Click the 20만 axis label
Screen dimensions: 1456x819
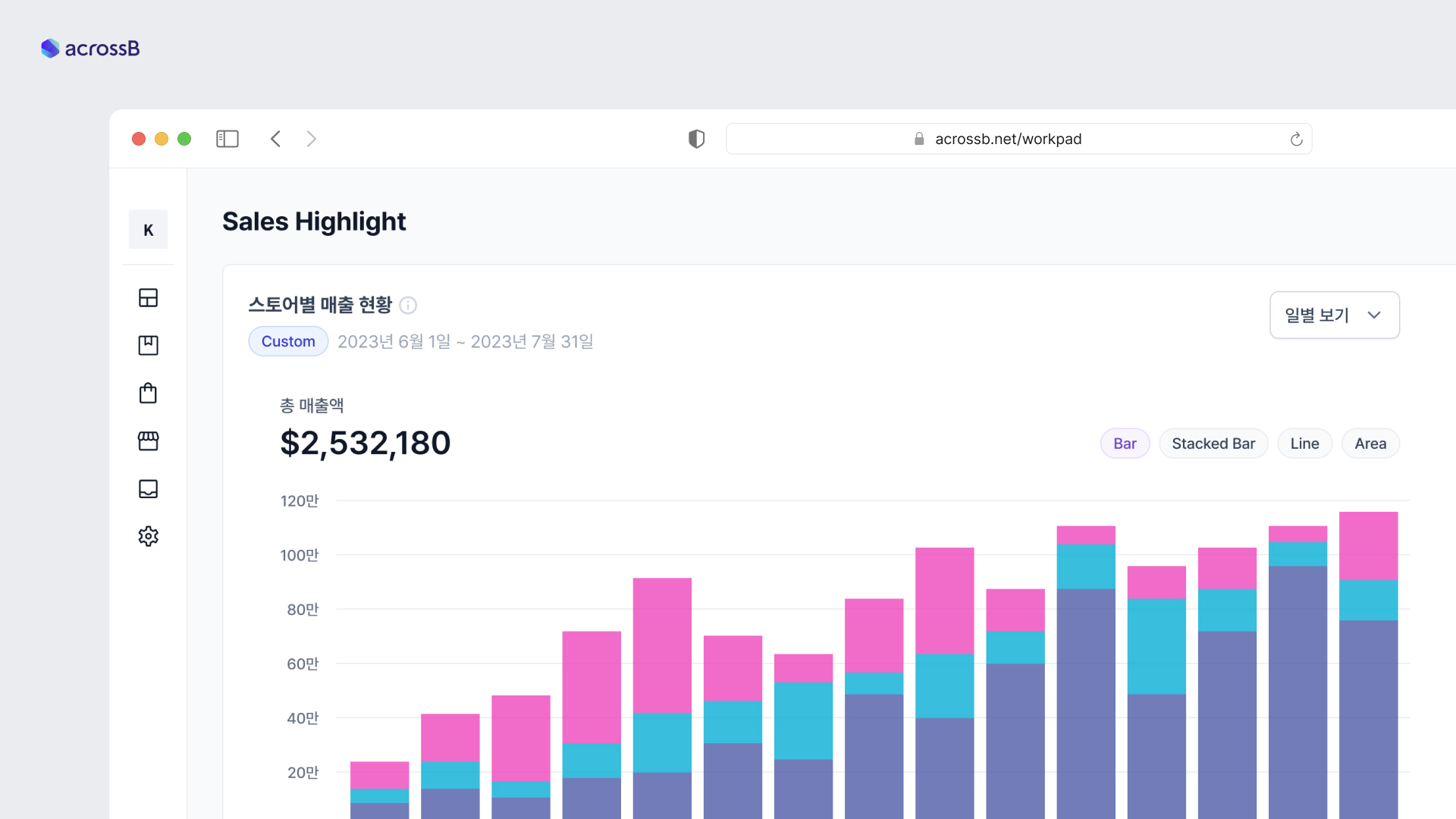pyautogui.click(x=303, y=773)
